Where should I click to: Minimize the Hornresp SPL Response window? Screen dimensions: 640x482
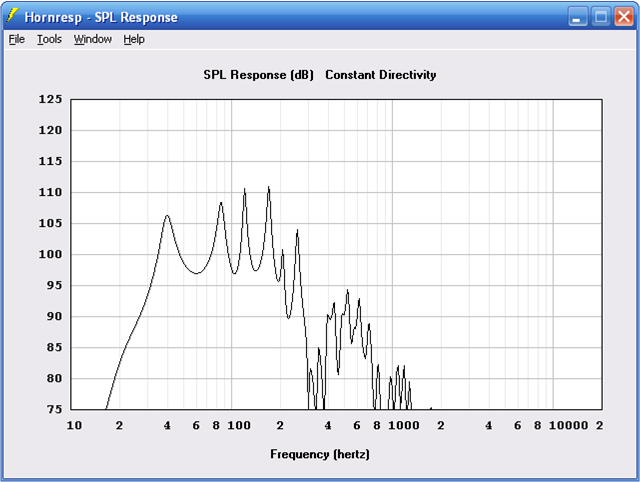coord(578,17)
